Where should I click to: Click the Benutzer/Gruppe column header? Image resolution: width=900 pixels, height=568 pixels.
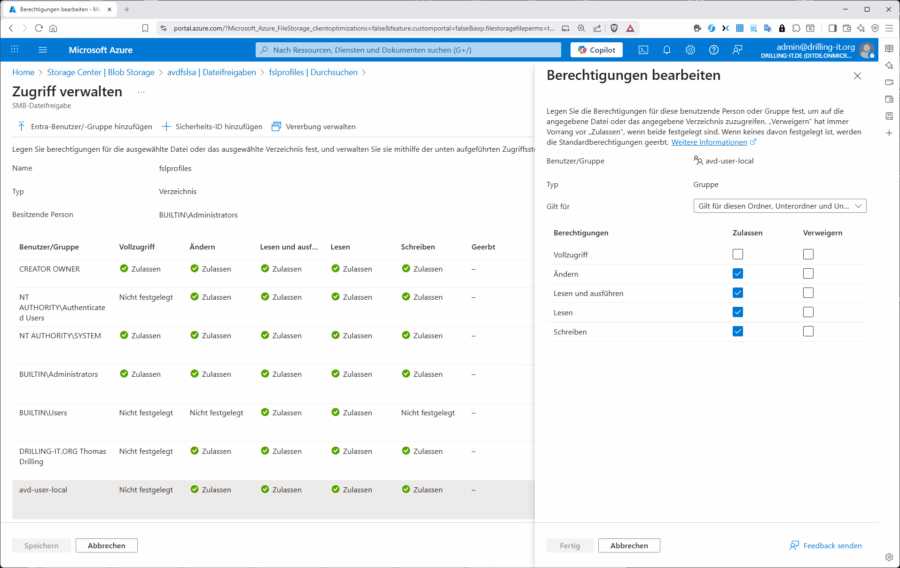coord(49,247)
